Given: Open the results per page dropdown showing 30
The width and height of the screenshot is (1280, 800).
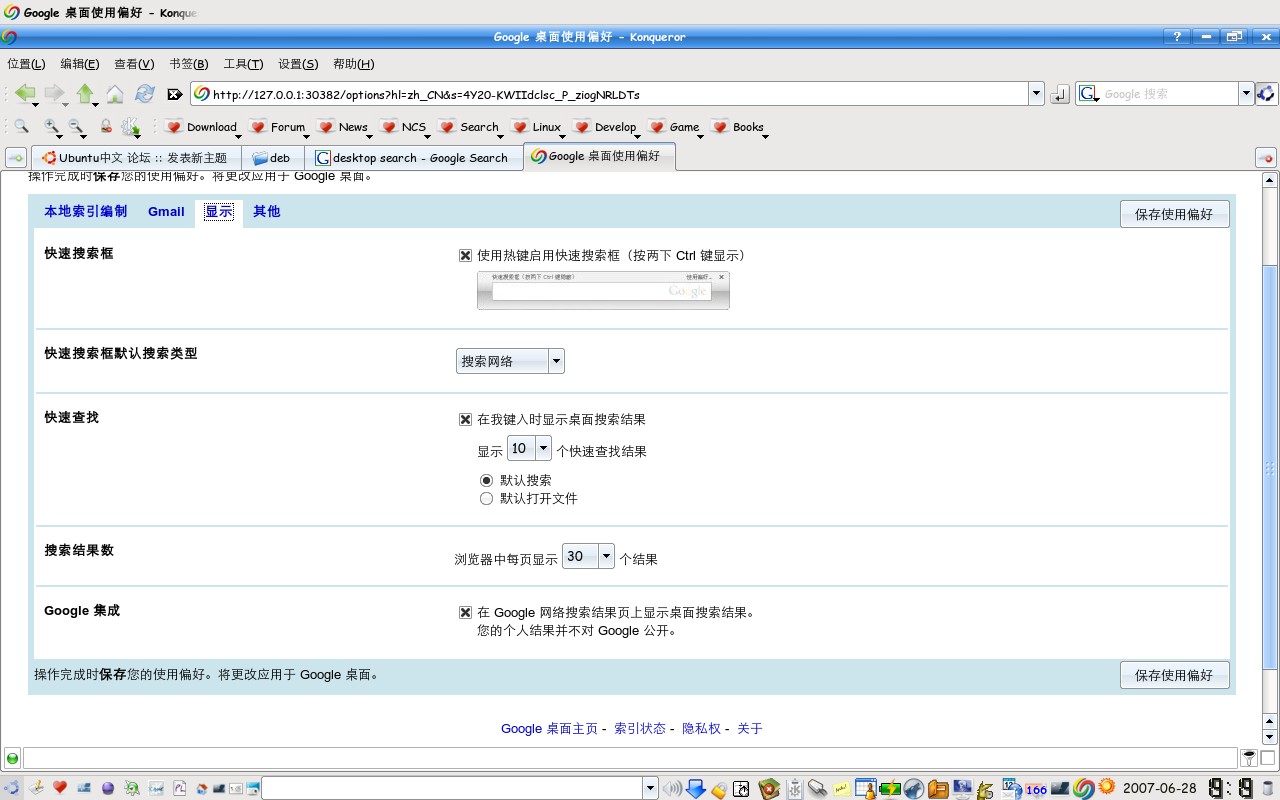Looking at the screenshot, I should tap(588, 557).
